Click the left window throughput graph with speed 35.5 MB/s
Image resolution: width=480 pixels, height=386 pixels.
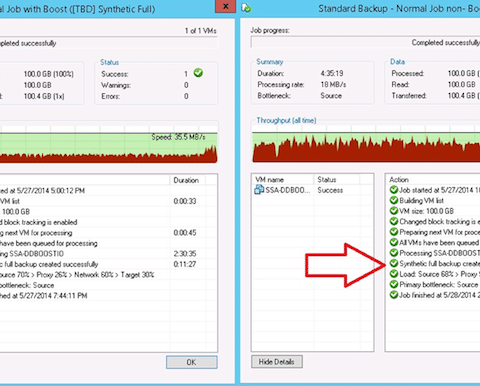click(x=108, y=145)
